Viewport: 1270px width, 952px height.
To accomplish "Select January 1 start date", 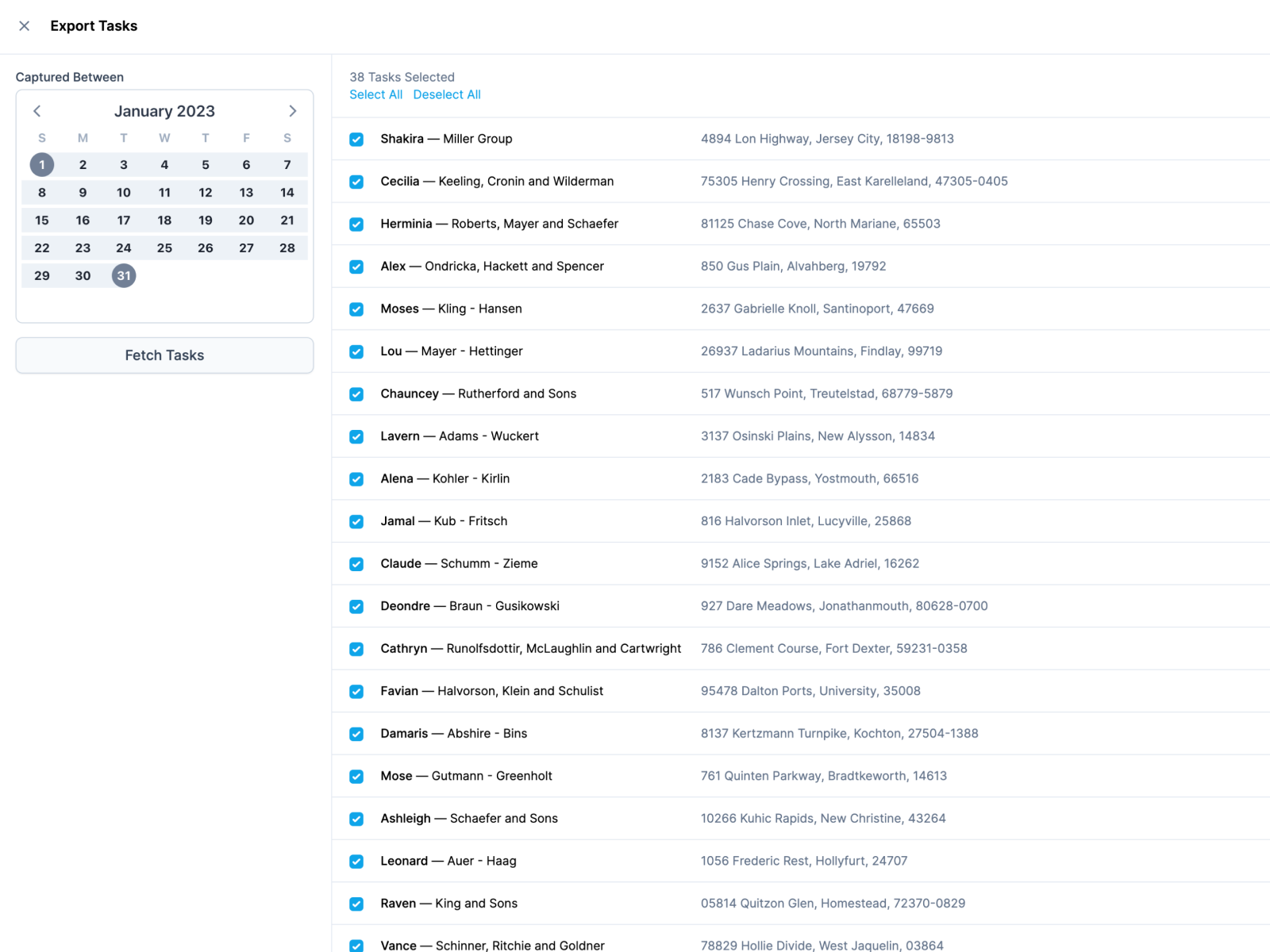I will click(42, 165).
